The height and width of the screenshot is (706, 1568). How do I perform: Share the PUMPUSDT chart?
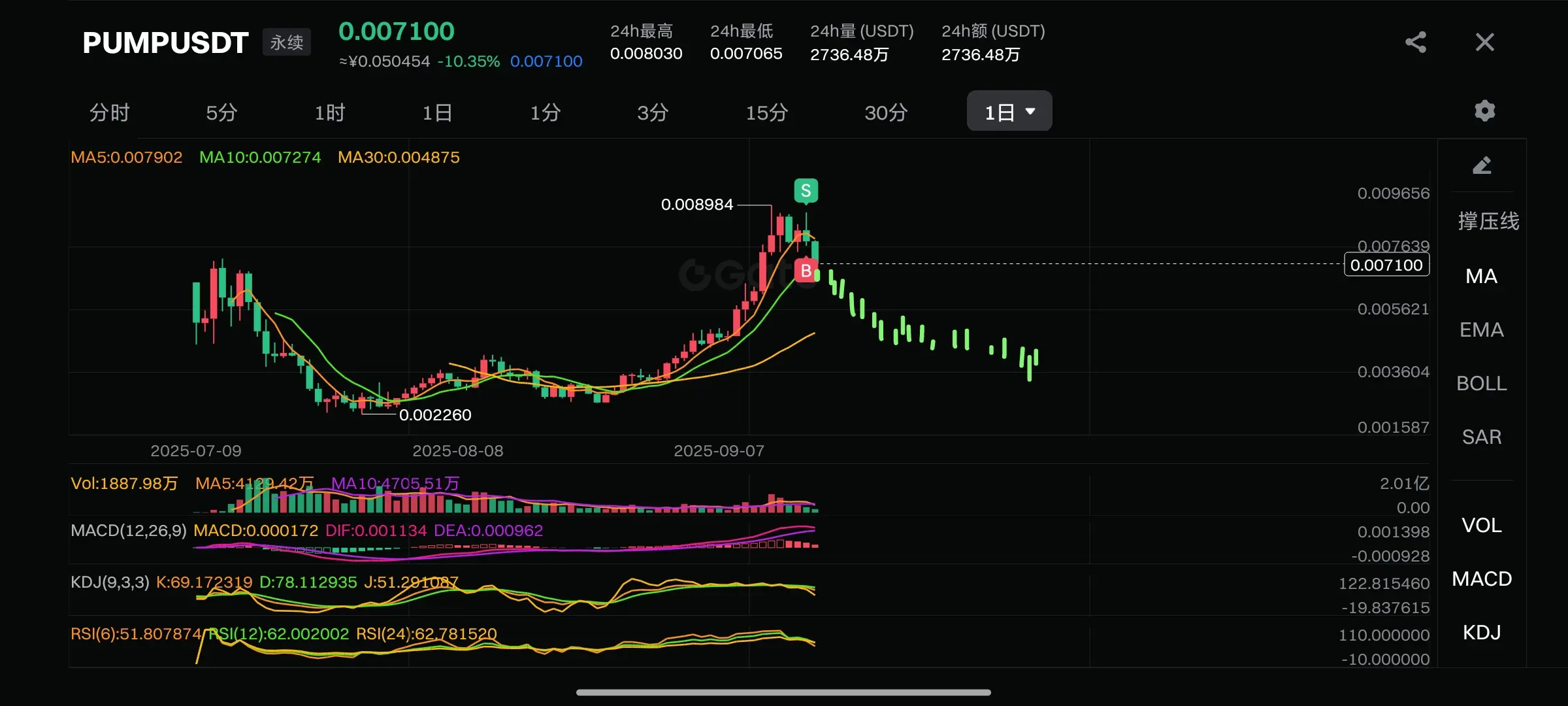(x=1416, y=42)
